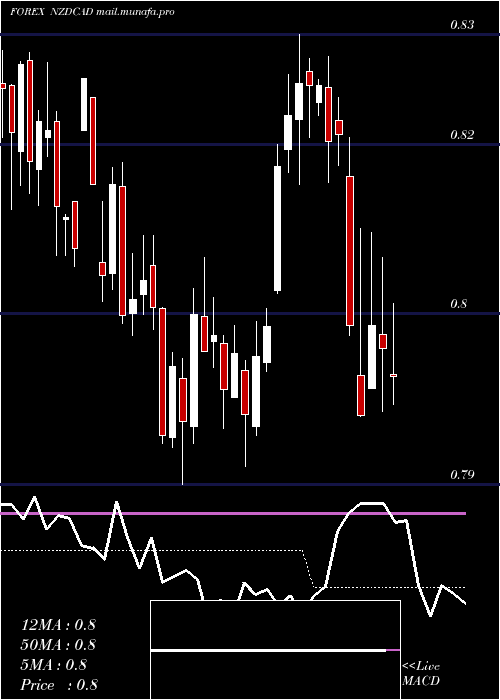Click the 5MA : 0.8 value
The height and width of the screenshot is (700, 500).
click(54, 665)
